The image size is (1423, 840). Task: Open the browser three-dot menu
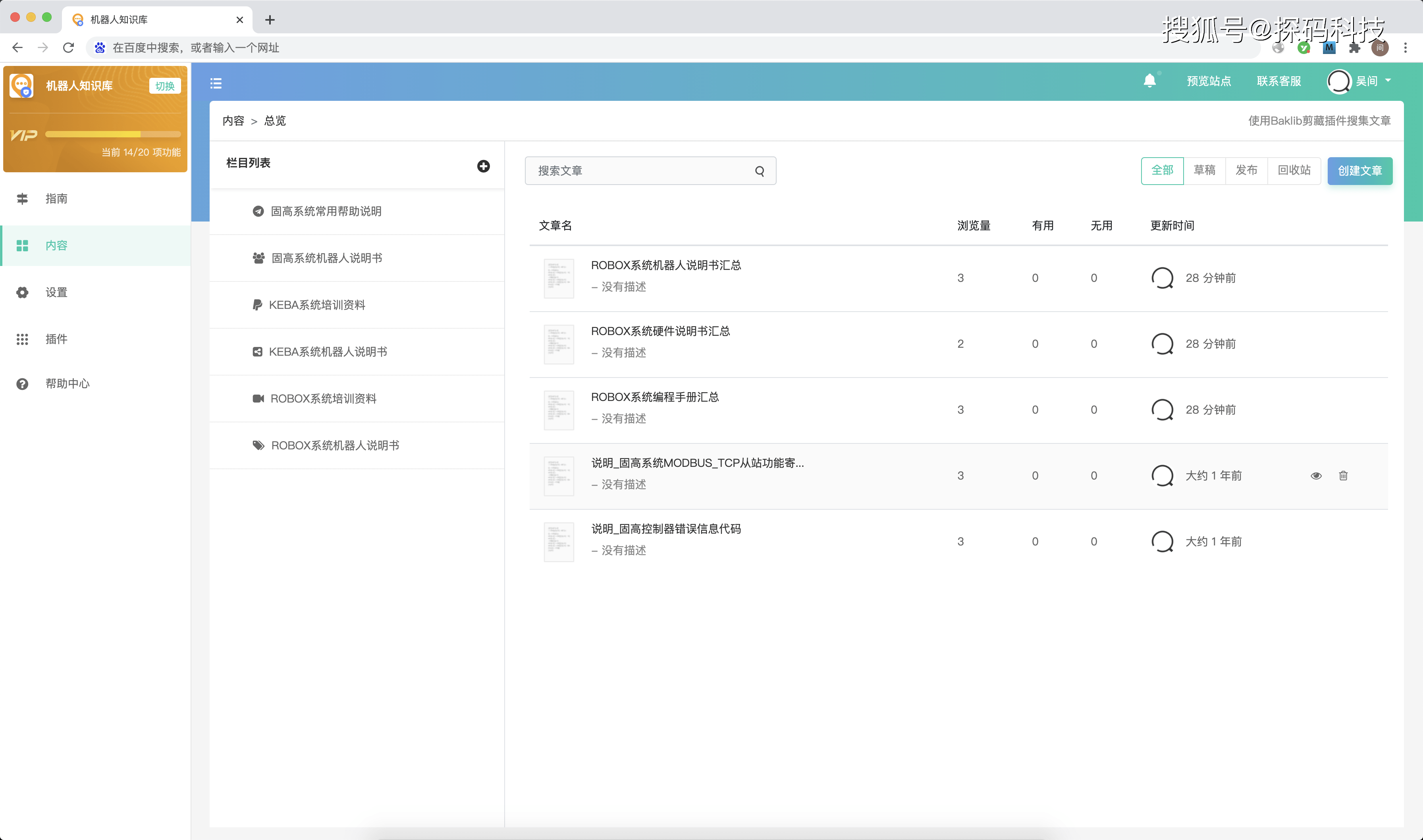point(1406,48)
